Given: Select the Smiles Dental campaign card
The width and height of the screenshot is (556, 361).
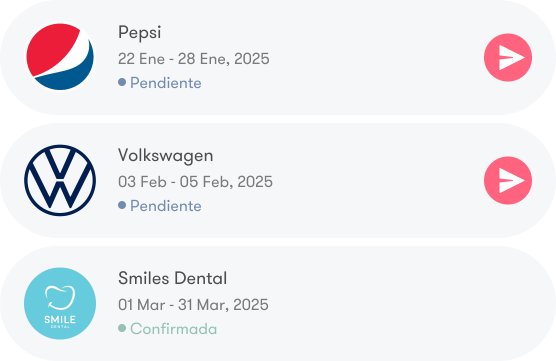Looking at the screenshot, I should click(x=278, y=304).
